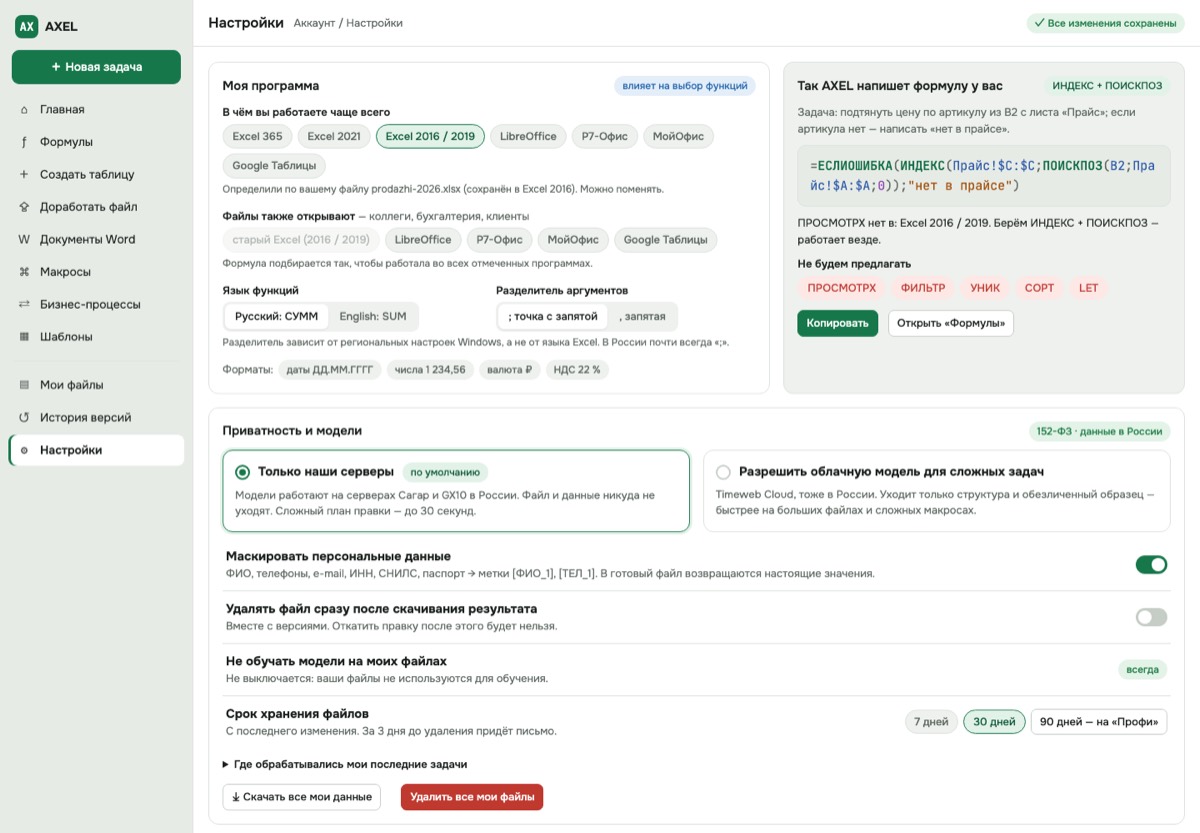The width and height of the screenshot is (1200, 833).
Task: Click the AX logo icon
Action: [27, 27]
